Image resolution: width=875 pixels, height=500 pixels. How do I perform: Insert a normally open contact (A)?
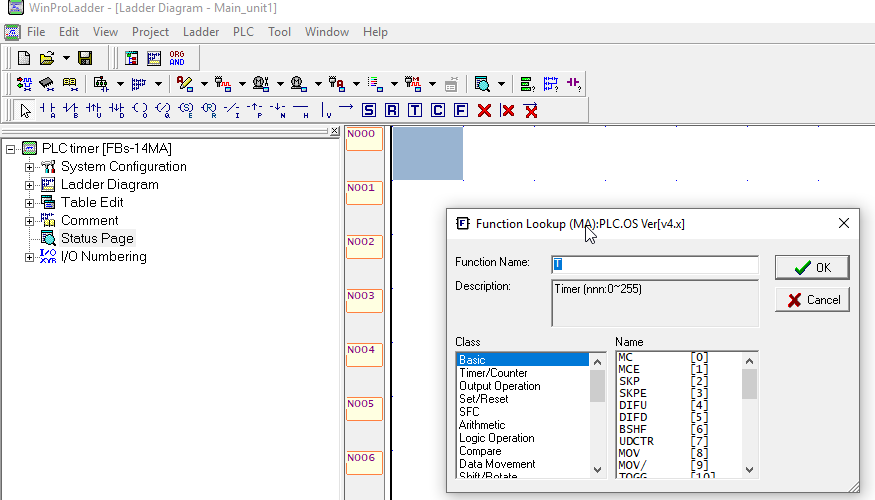point(48,110)
